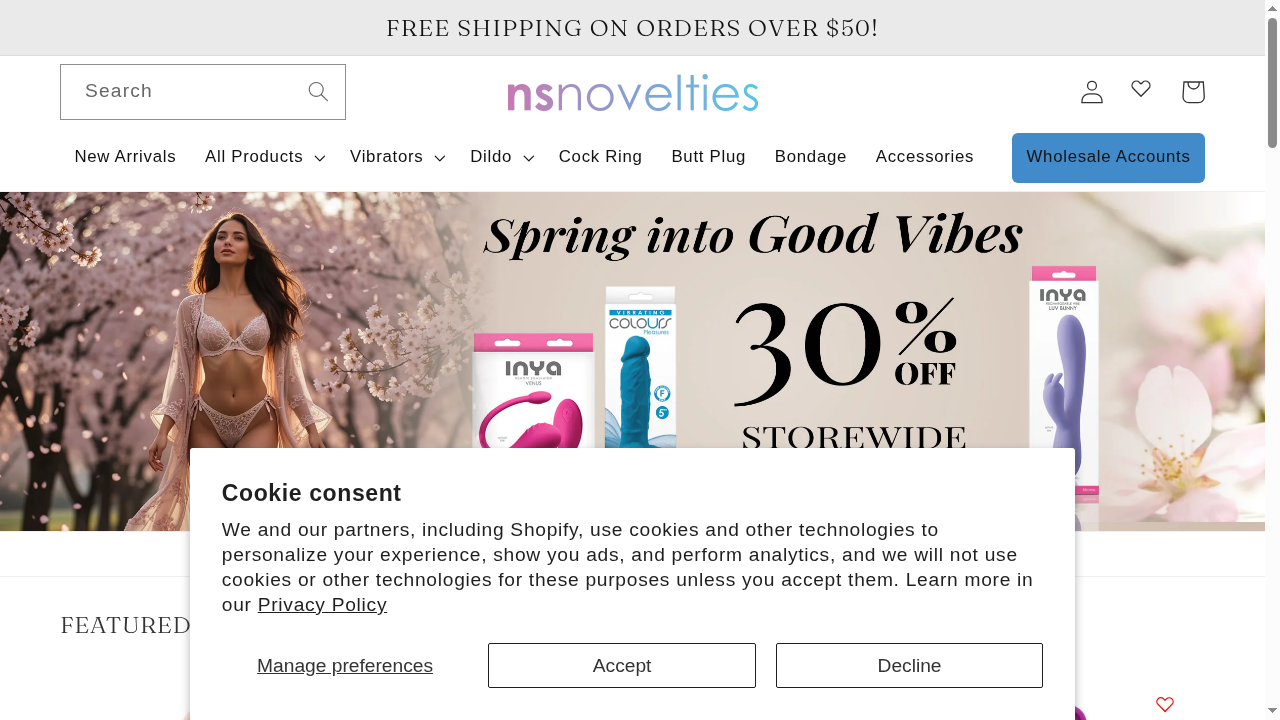Screen dimensions: 1280x720
Task: Open the Butt Plug category
Action: [708, 157]
